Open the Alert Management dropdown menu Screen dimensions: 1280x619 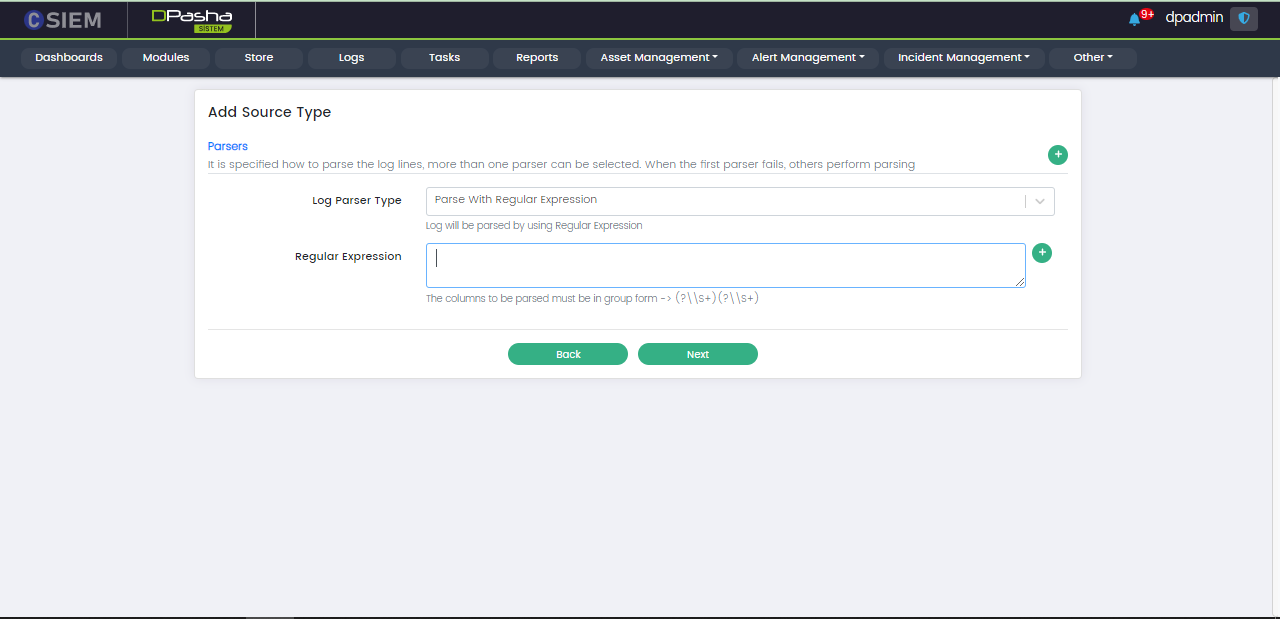(808, 58)
